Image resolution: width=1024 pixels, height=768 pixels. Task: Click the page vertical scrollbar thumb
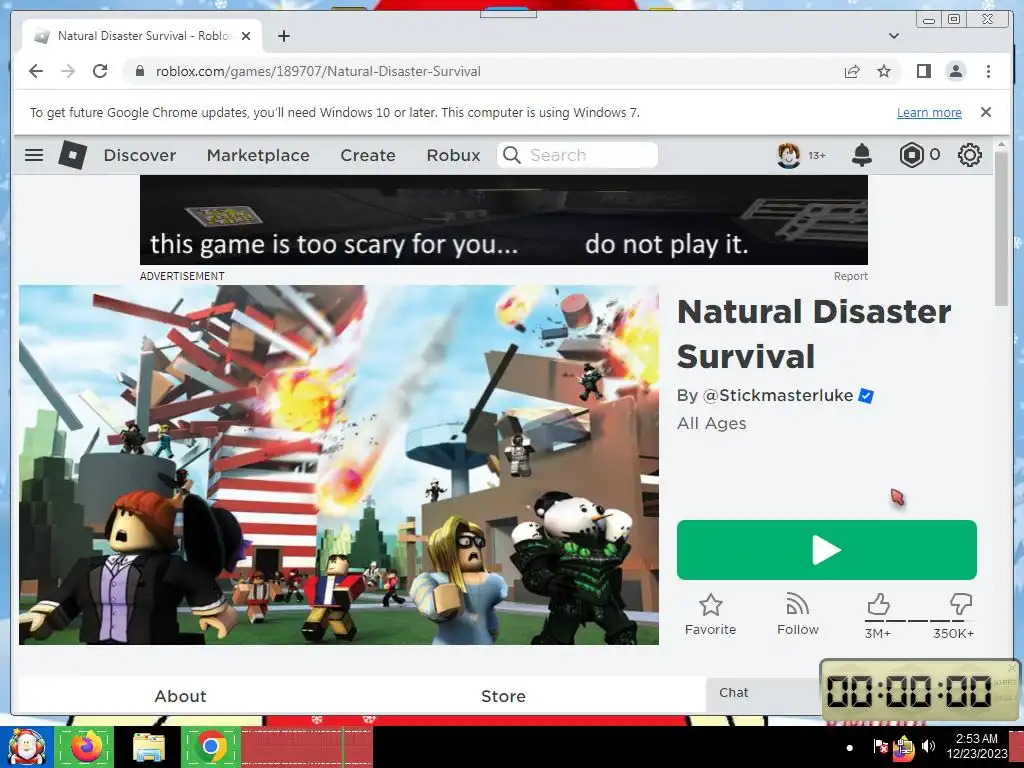(1002, 227)
